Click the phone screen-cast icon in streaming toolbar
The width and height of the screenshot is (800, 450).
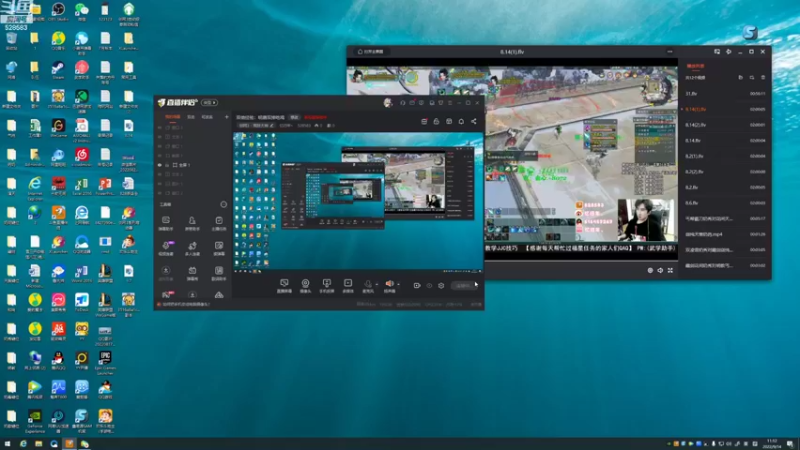[x=327, y=286]
